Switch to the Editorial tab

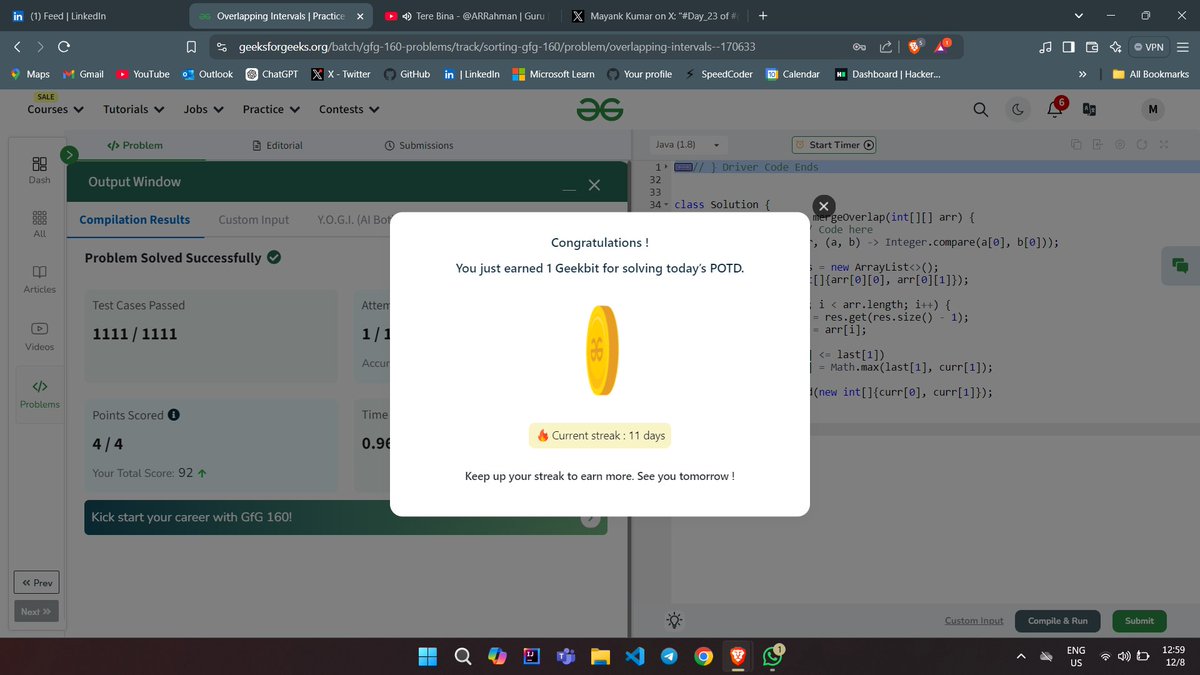pyautogui.click(x=277, y=145)
